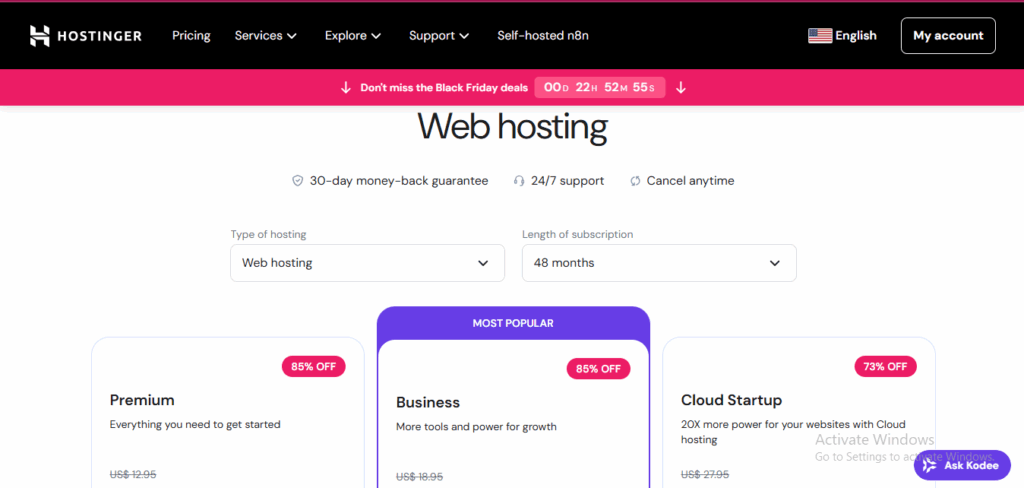Click the 'Length of subscription' label
Image resolution: width=1024 pixels, height=488 pixels.
[577, 234]
